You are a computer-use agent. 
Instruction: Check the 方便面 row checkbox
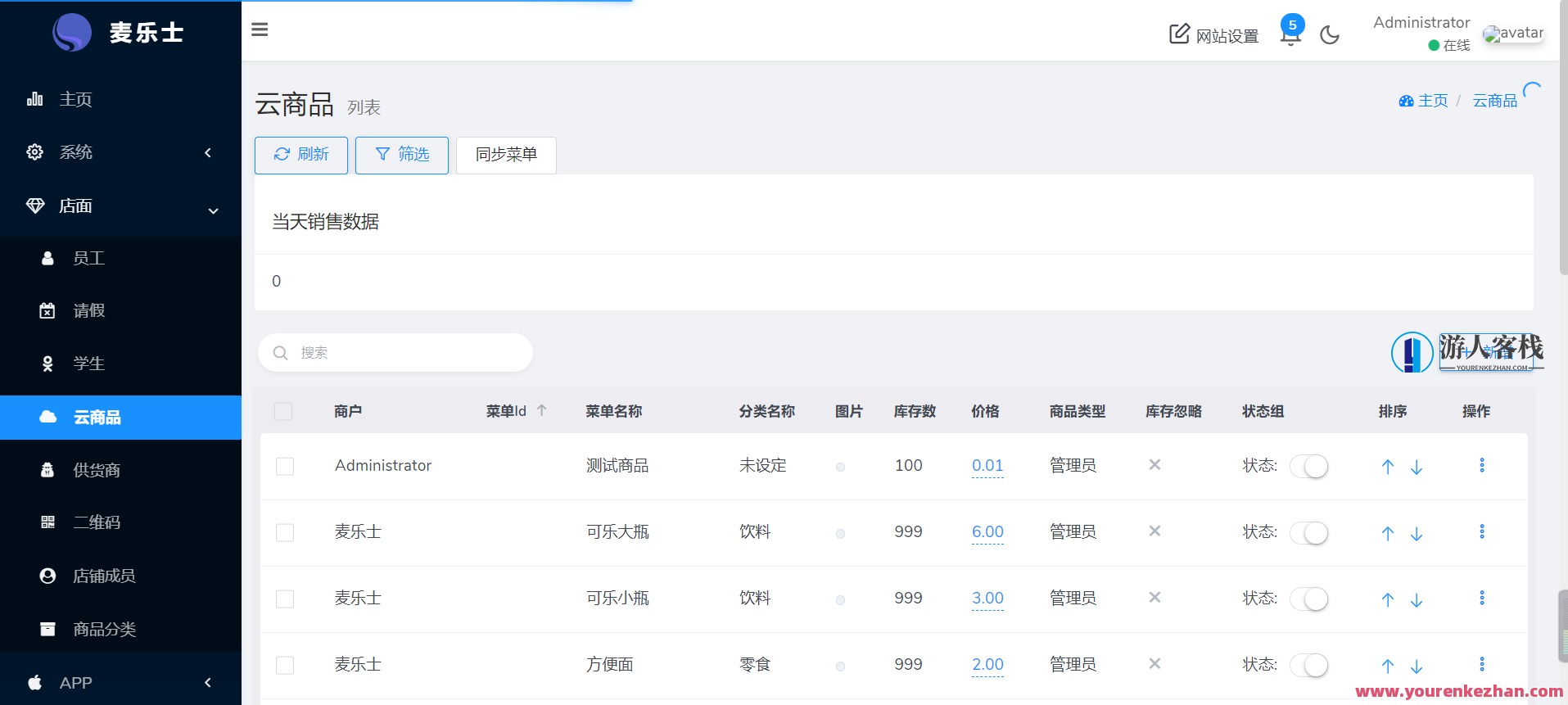pos(285,666)
